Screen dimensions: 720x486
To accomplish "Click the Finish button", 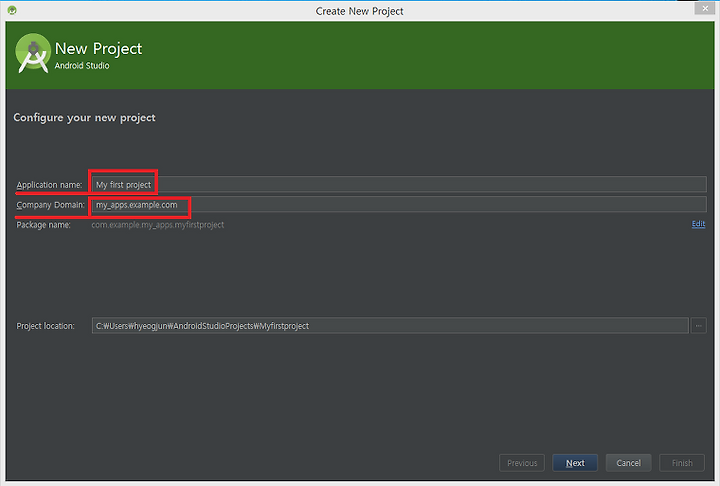I will (x=682, y=463).
